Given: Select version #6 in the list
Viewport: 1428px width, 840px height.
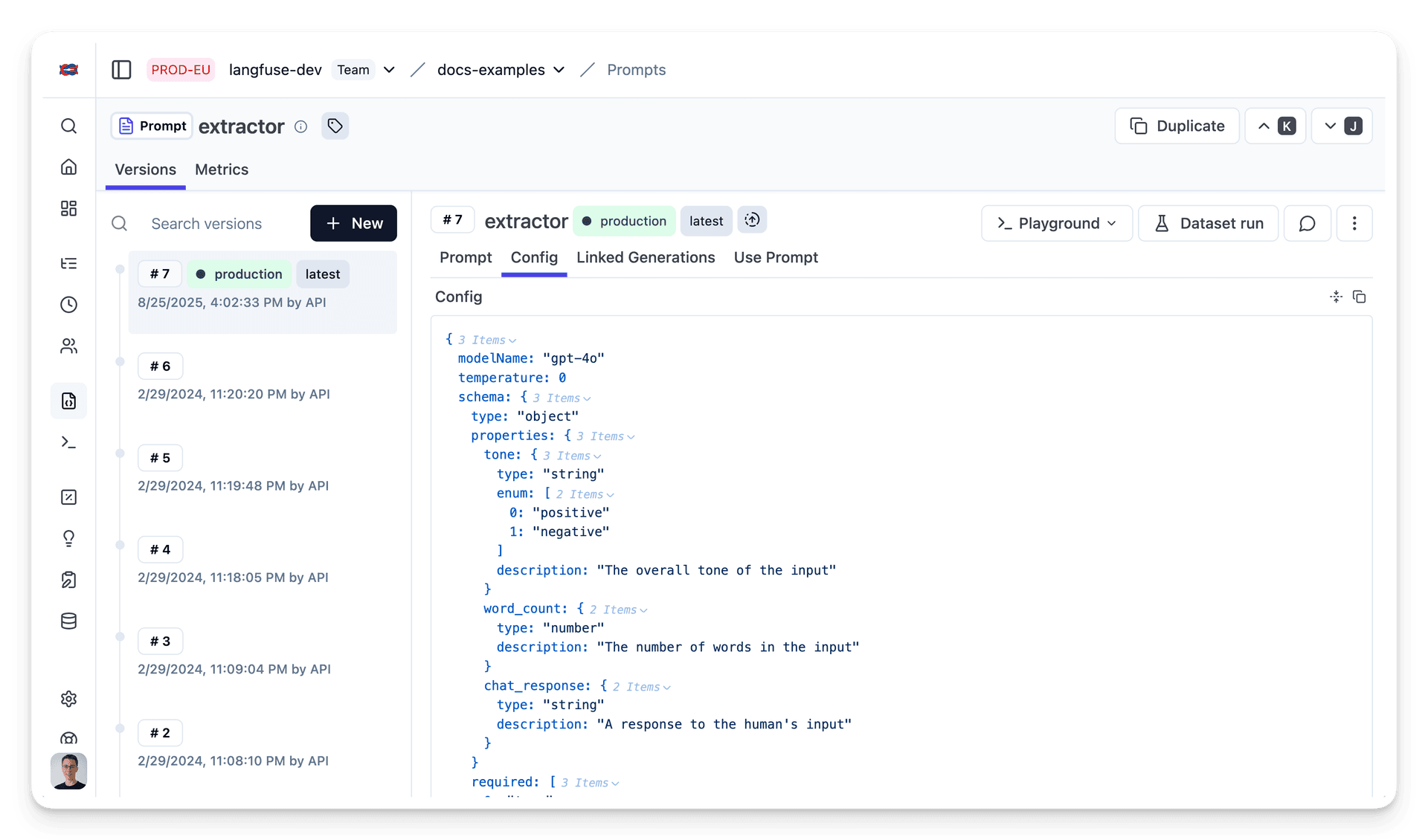Looking at the screenshot, I should tap(263, 379).
